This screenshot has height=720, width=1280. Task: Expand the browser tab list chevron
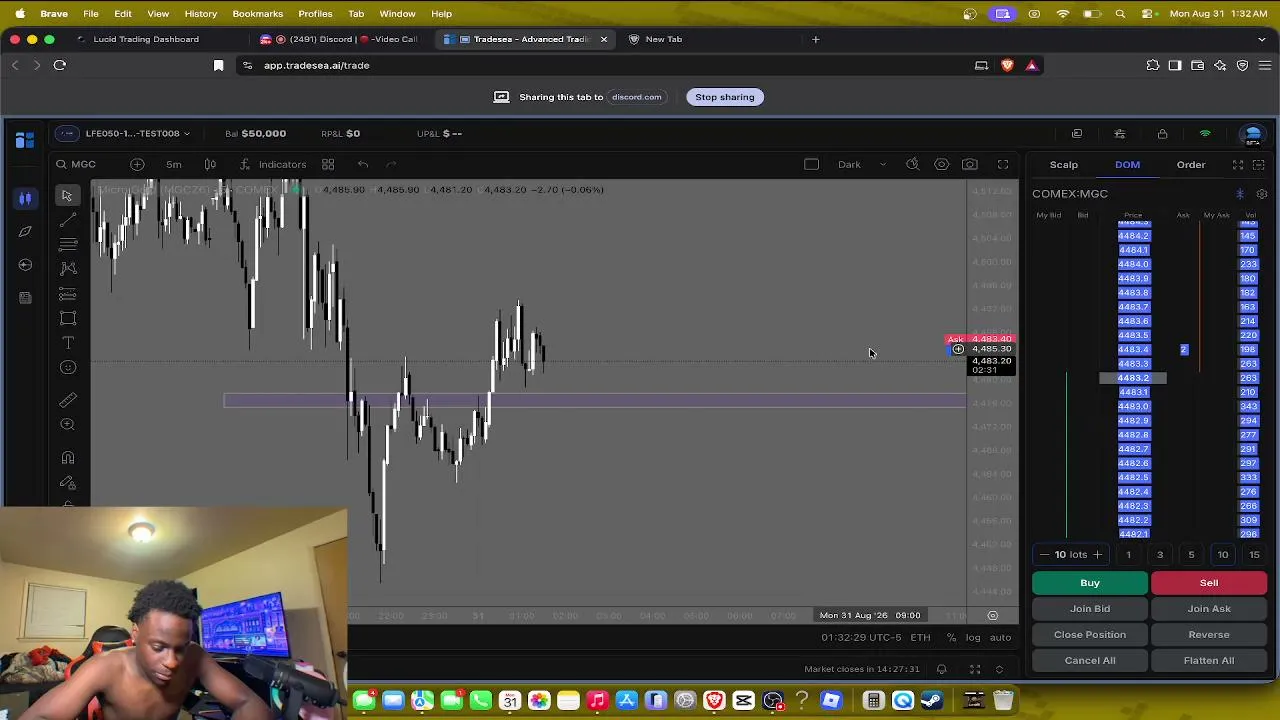click(1262, 39)
